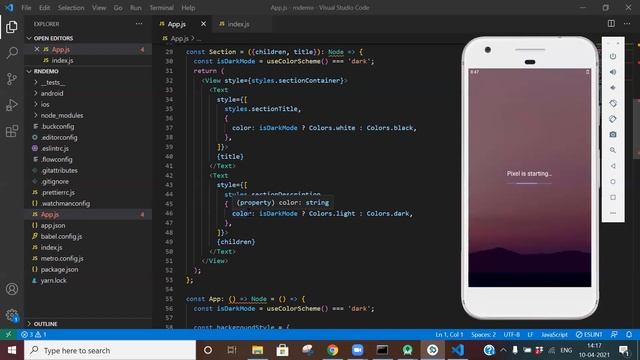
Task: Open the Run and Debug view
Action: pyautogui.click(x=12, y=105)
